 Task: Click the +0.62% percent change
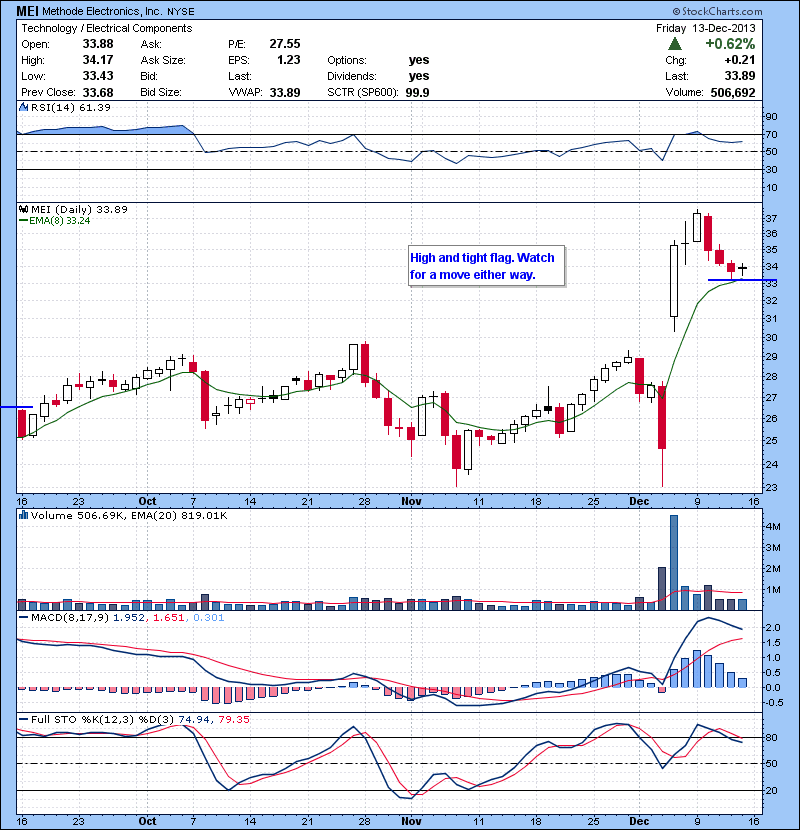730,43
